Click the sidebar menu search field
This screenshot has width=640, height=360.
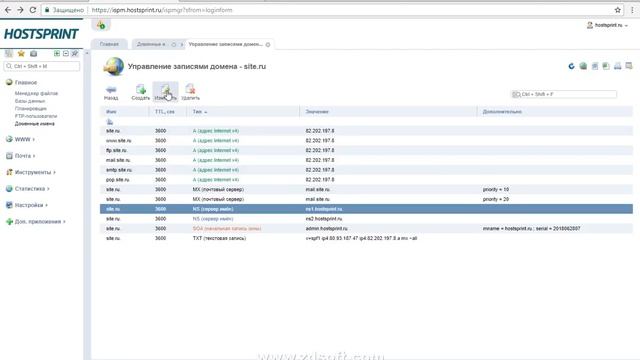point(42,66)
